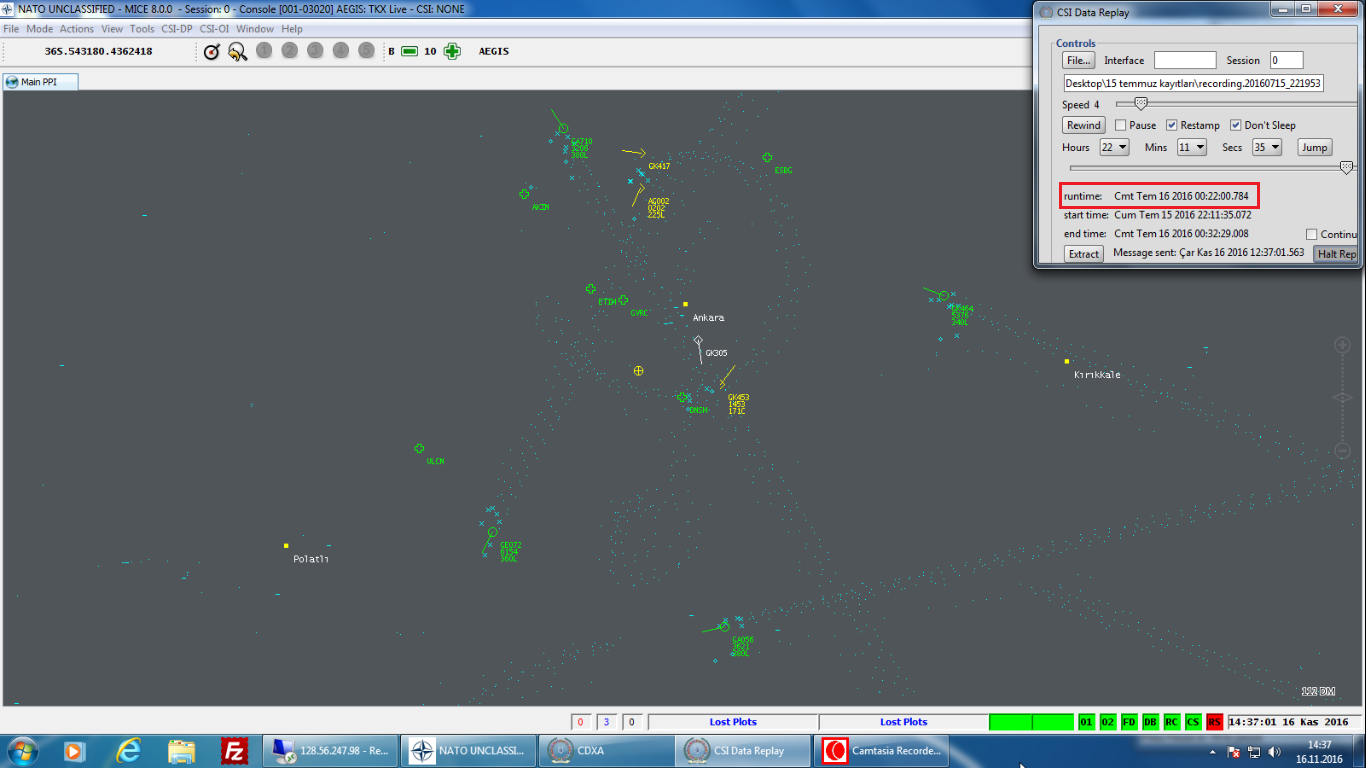Increase brightness with green plus icon
The image size is (1366, 768).
click(x=452, y=51)
